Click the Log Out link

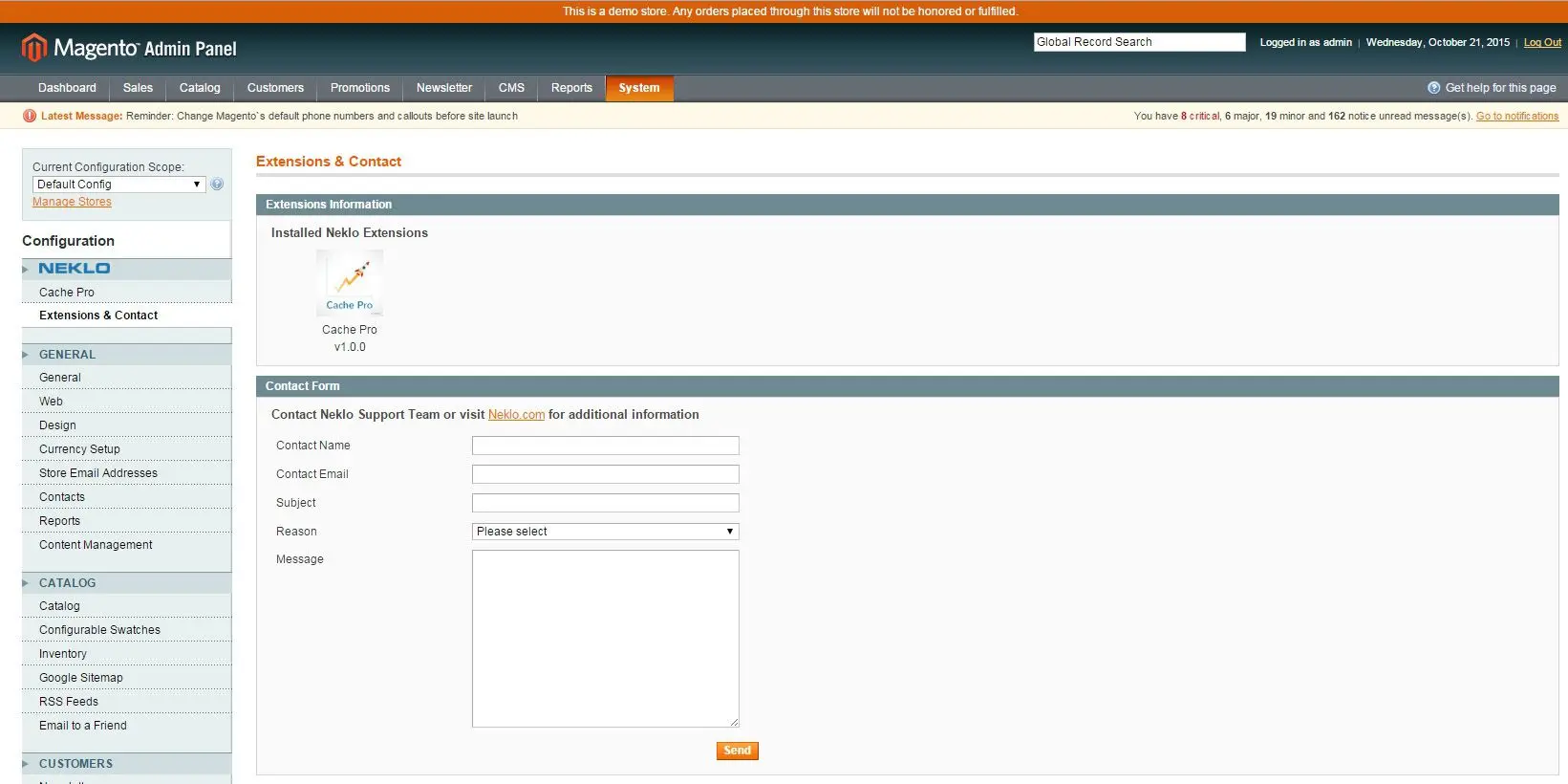[1542, 43]
